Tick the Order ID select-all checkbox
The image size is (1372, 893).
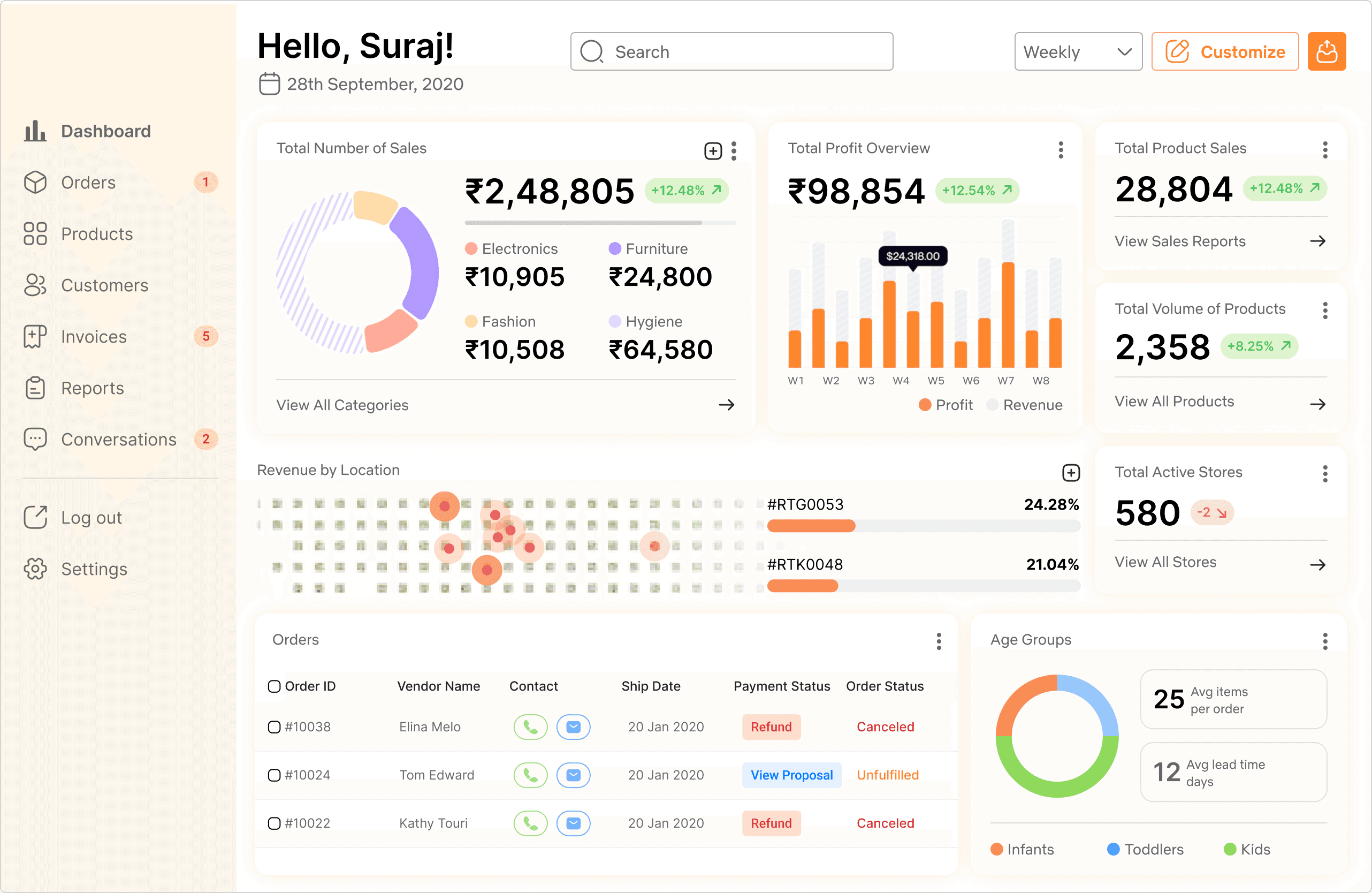[275, 686]
